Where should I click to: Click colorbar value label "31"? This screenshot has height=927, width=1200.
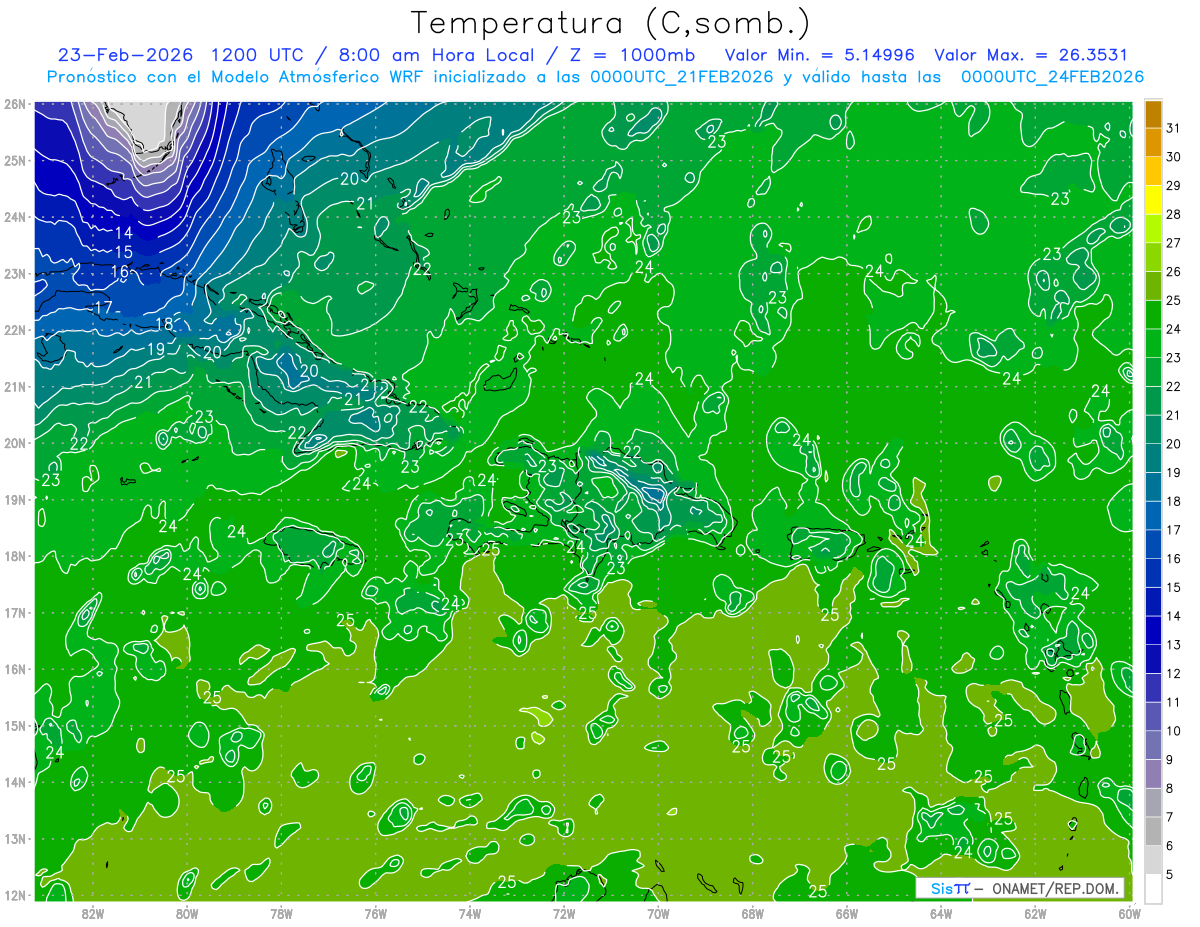(1173, 127)
